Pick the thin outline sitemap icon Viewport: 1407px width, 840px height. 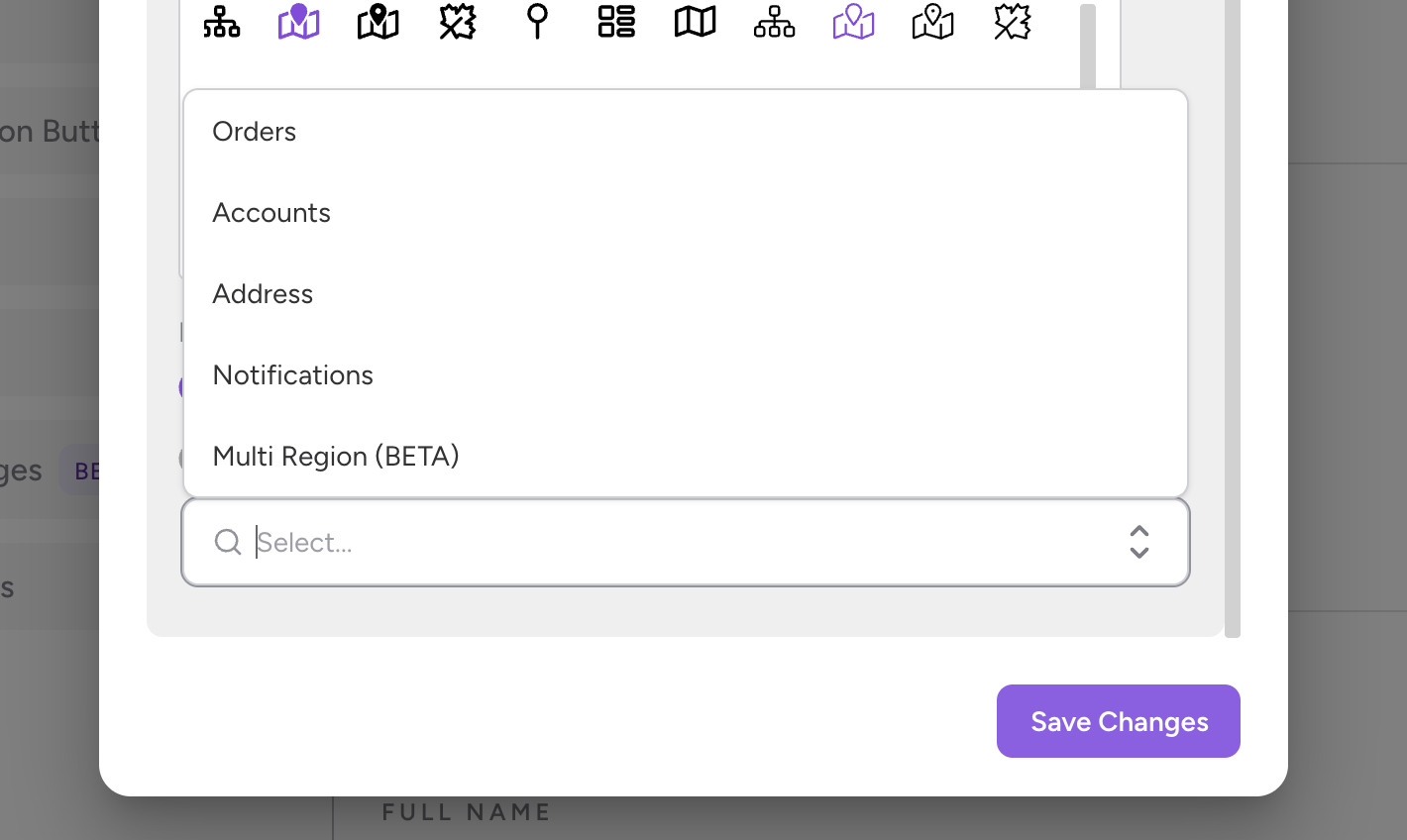coord(775,22)
